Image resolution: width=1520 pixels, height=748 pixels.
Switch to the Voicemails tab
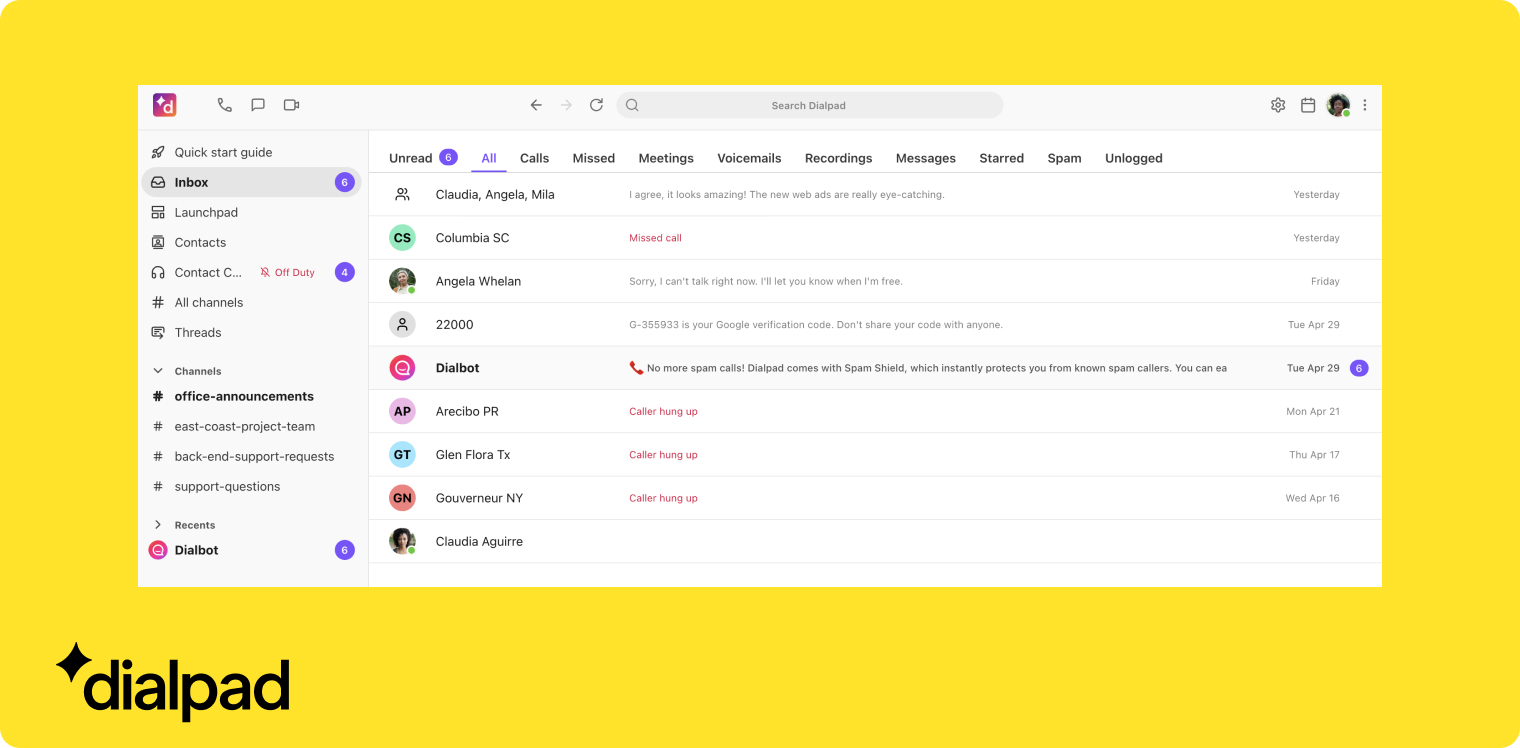[x=749, y=158]
